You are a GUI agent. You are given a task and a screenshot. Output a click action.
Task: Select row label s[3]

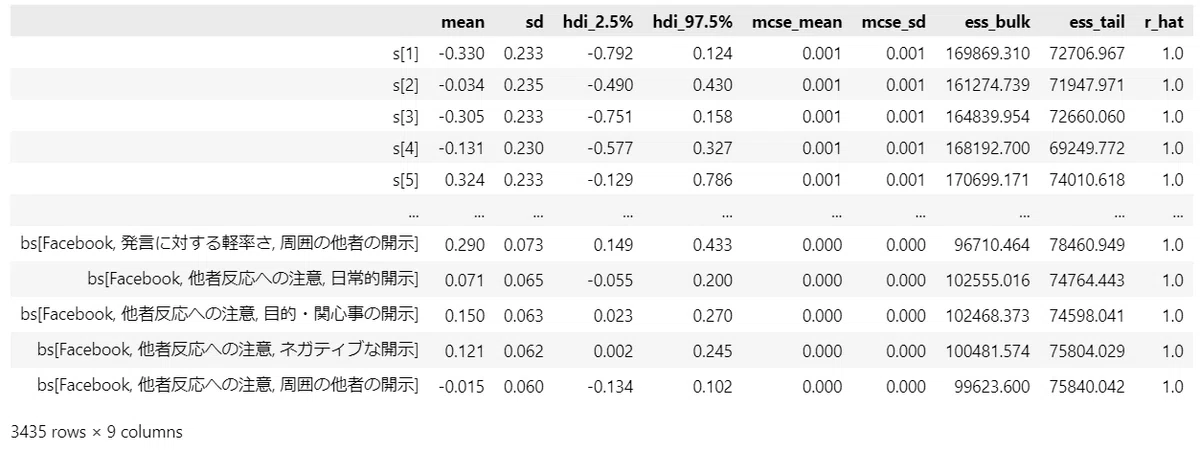(x=409, y=116)
